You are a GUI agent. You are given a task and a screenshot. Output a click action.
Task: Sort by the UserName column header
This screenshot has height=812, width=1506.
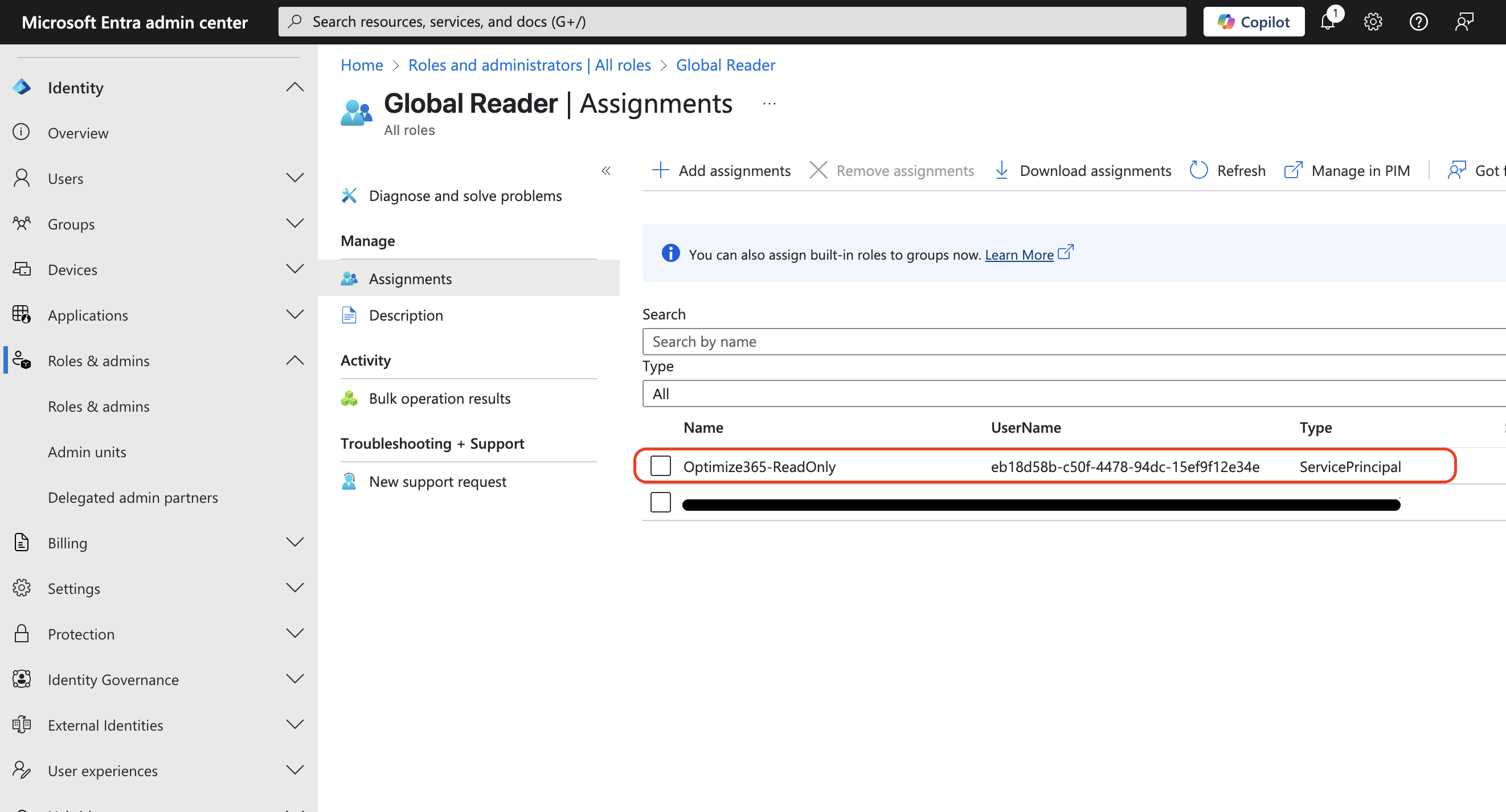click(1025, 427)
